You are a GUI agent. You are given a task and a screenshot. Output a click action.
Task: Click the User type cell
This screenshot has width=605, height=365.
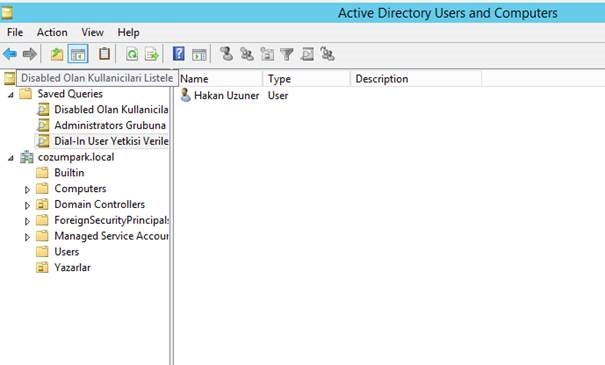pos(278,95)
